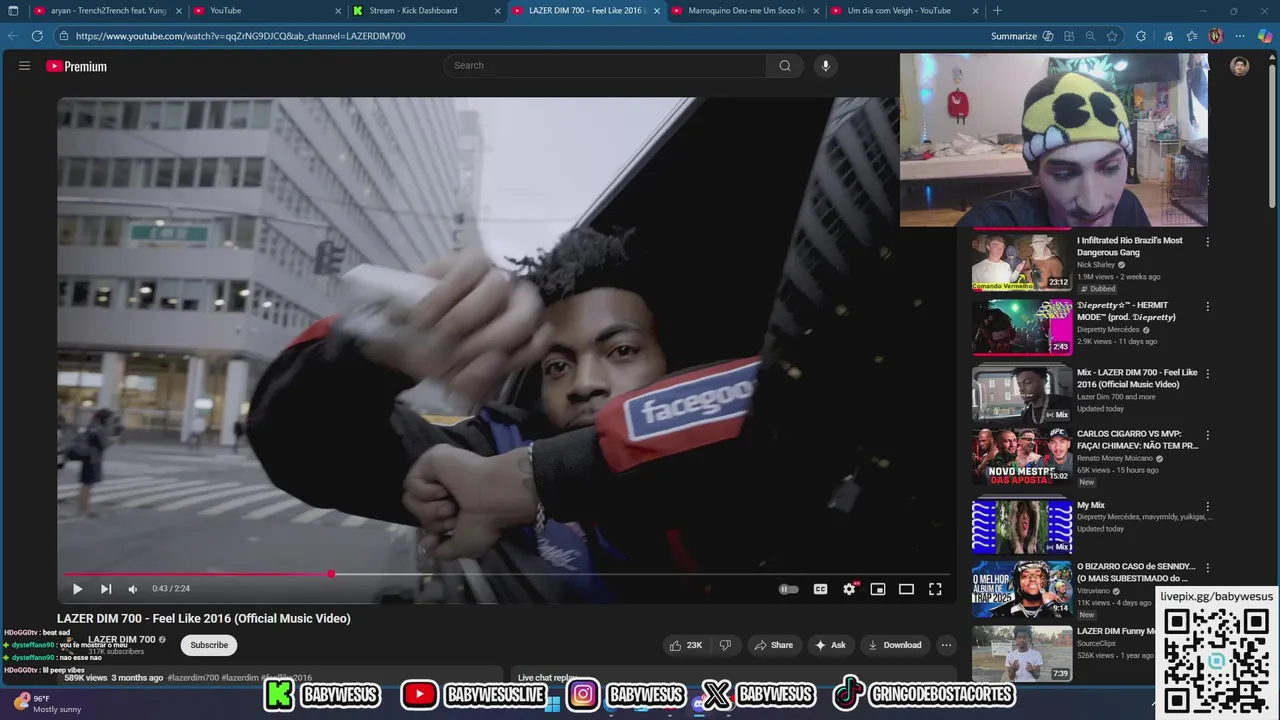Open thumbnail of Rio Brazil gang video
The image size is (1280, 720).
pyautogui.click(x=1022, y=261)
